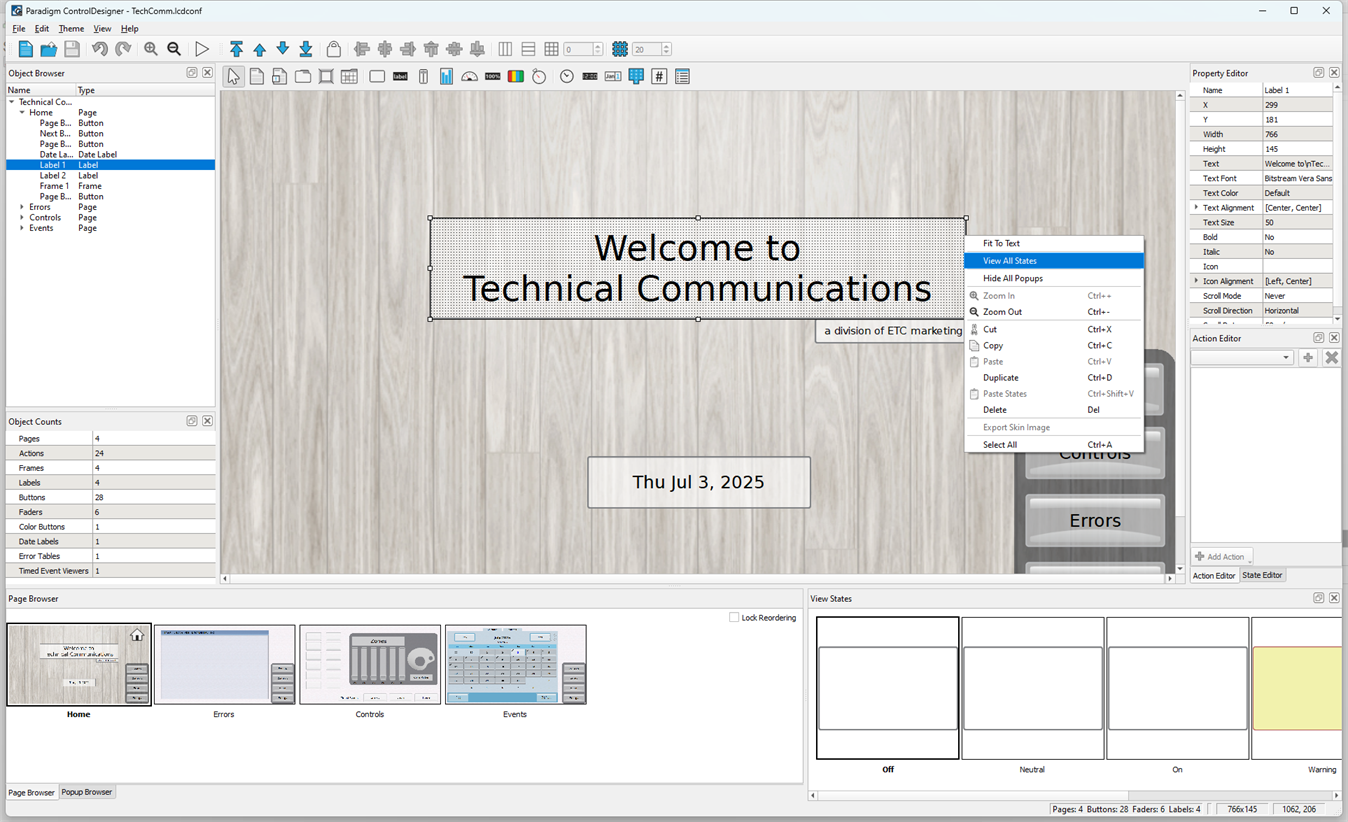Click the Add Action button
This screenshot has width=1348, height=822.
pyautogui.click(x=1220, y=557)
